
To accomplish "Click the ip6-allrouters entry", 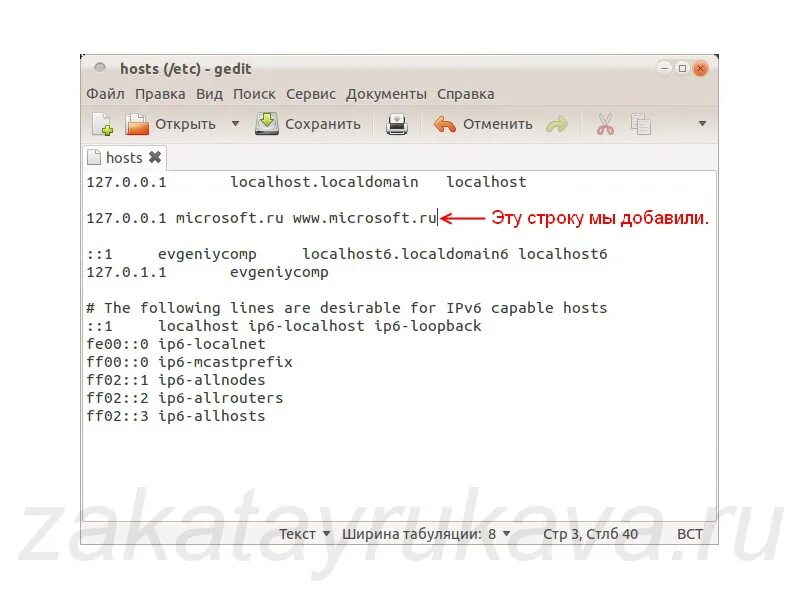I will pyautogui.click(x=220, y=398).
